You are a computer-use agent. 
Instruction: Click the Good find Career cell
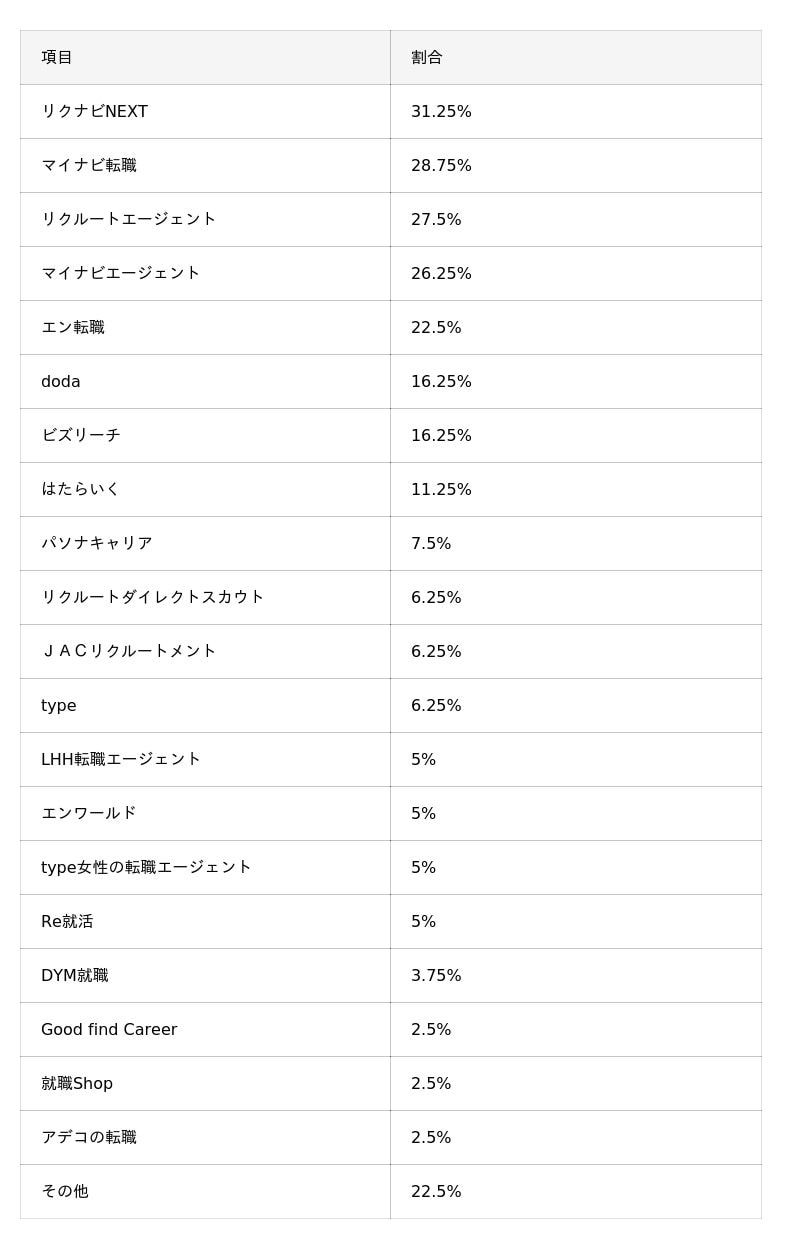point(109,1029)
